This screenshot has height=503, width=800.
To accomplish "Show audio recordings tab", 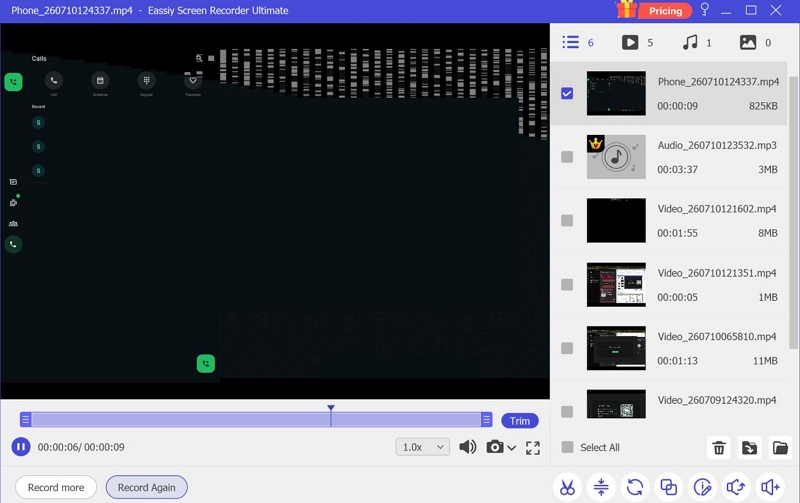I will pos(690,42).
